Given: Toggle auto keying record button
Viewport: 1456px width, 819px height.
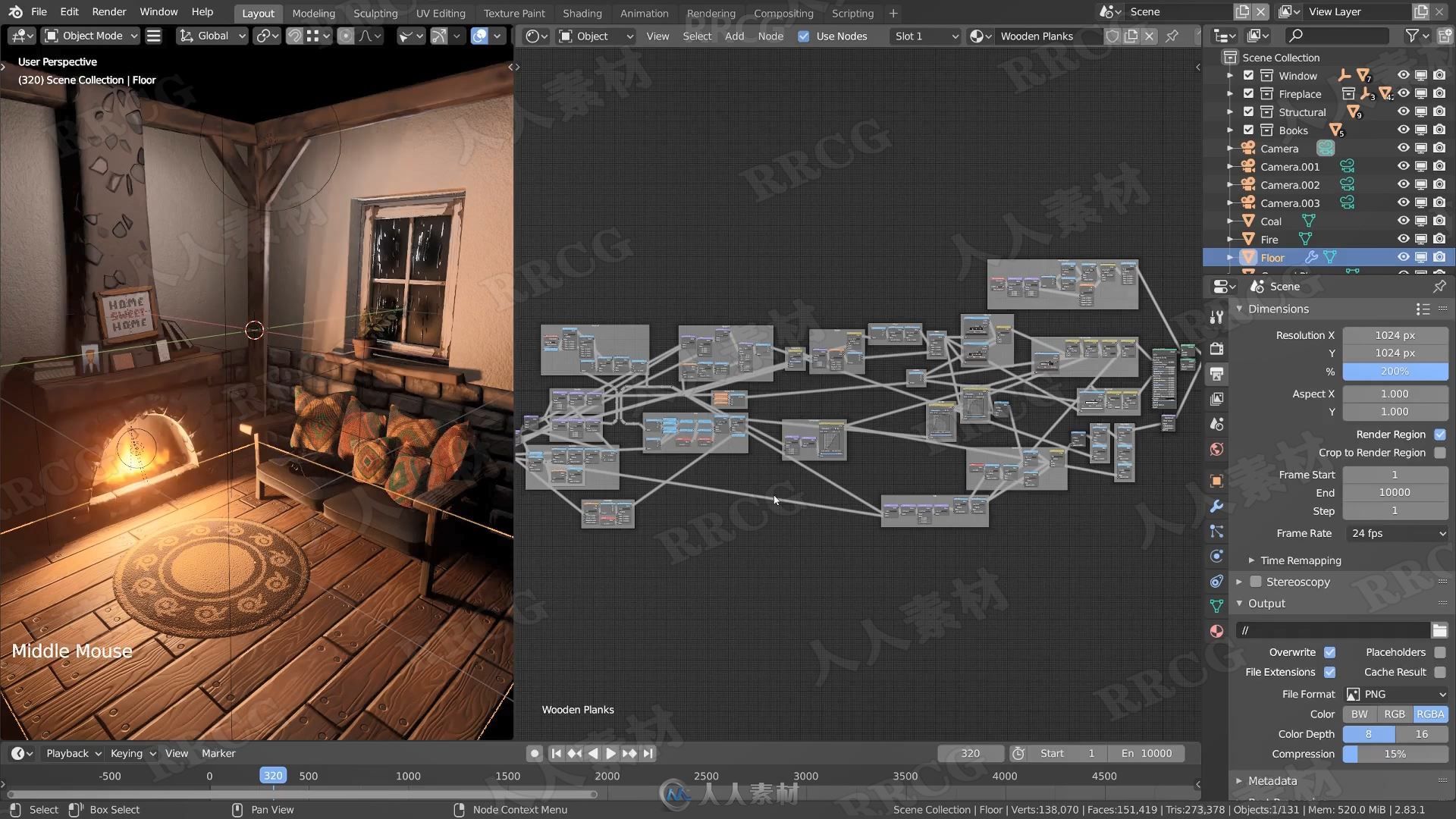Looking at the screenshot, I should coord(535,753).
